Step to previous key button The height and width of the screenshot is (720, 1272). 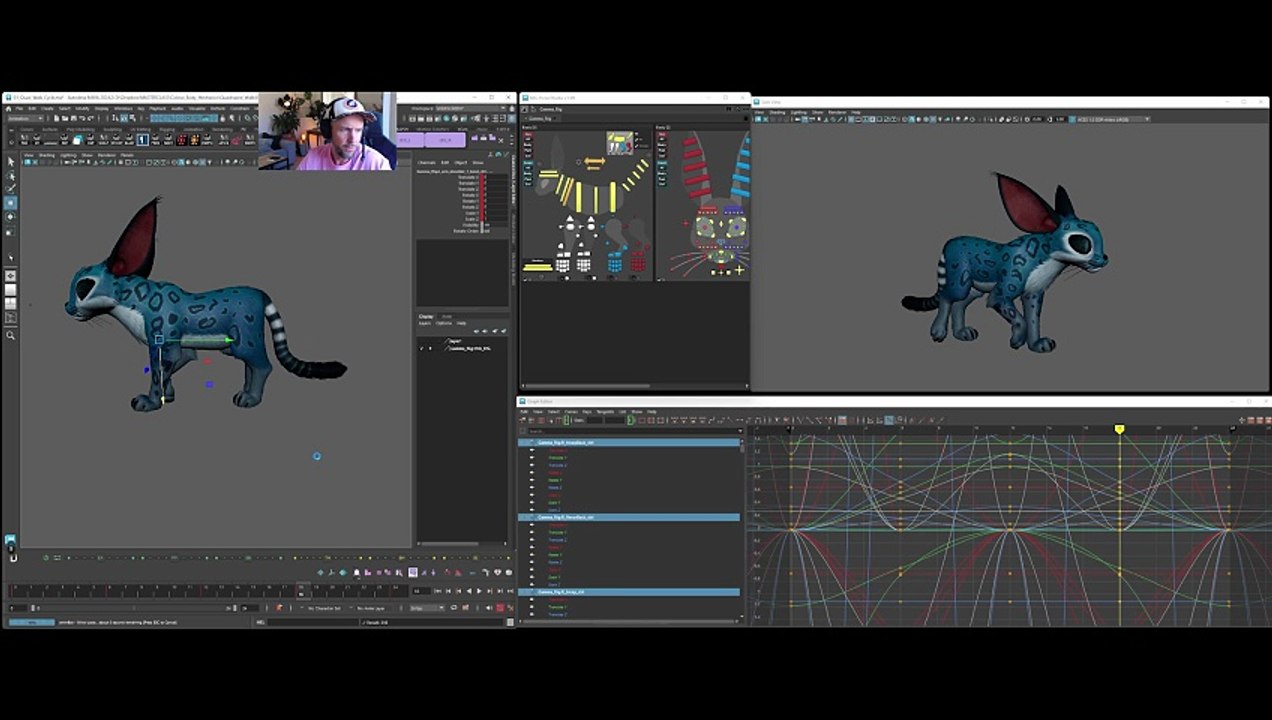pyautogui.click(x=458, y=591)
